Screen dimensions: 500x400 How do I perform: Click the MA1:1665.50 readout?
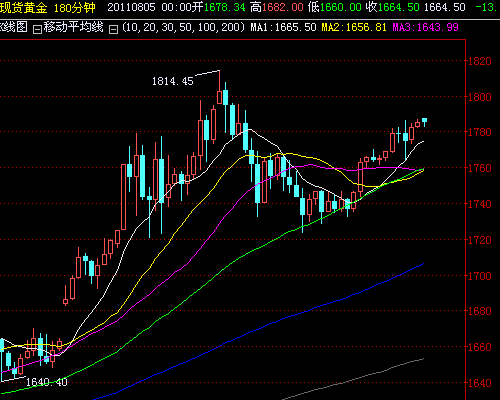click(283, 27)
